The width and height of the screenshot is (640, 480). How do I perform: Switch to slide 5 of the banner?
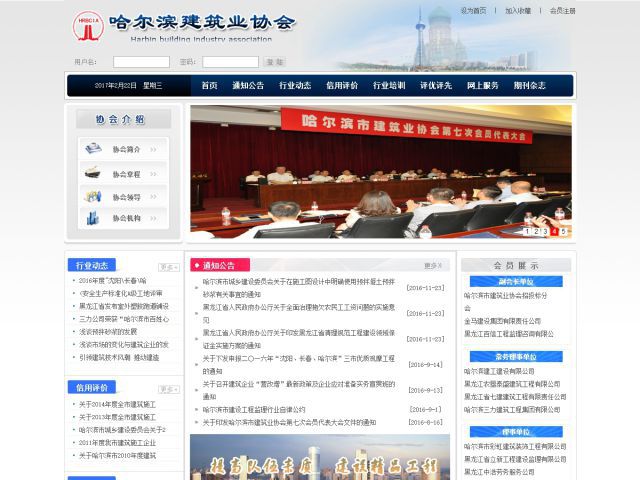565,231
